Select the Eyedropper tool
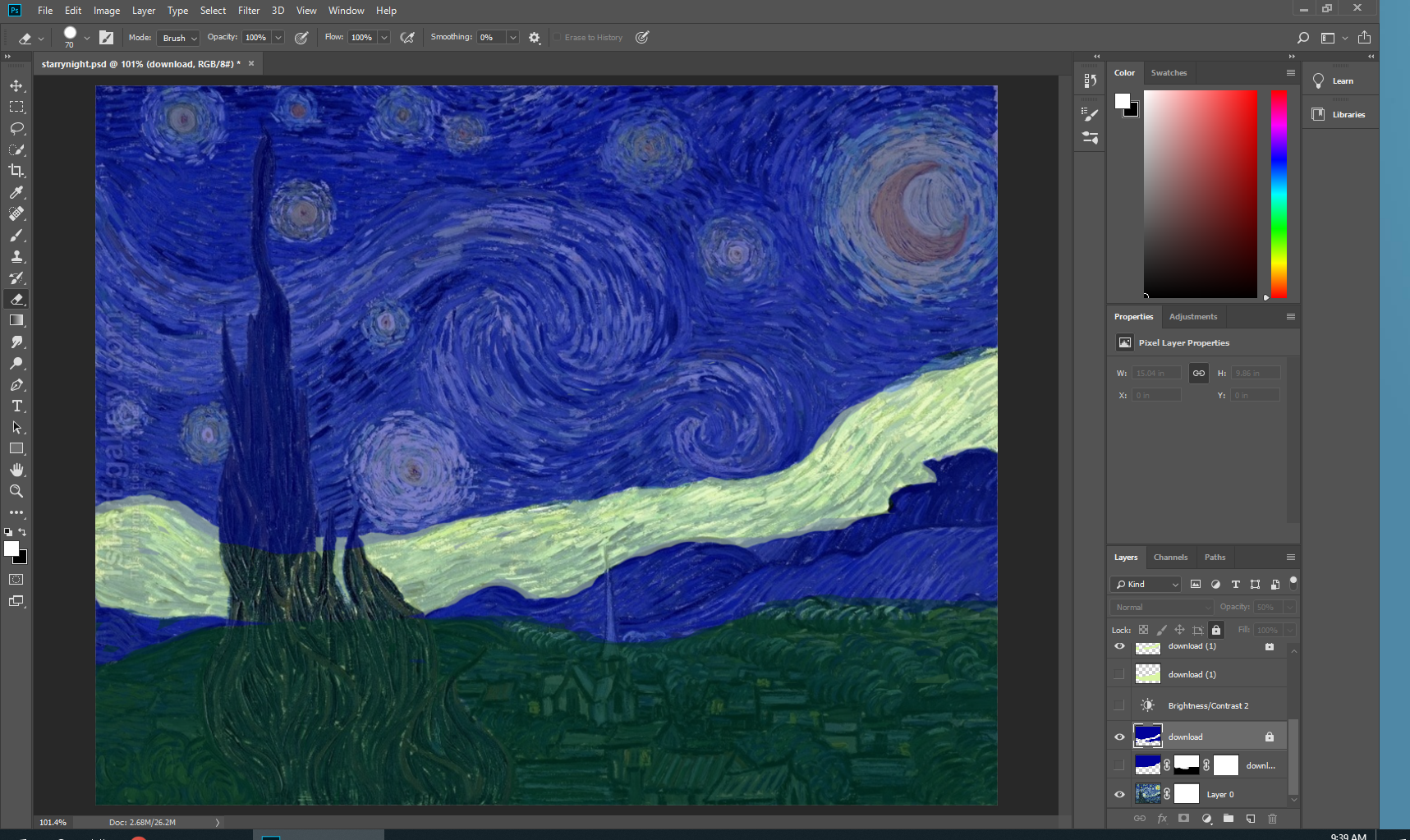This screenshot has height=840, width=1410. point(16,192)
